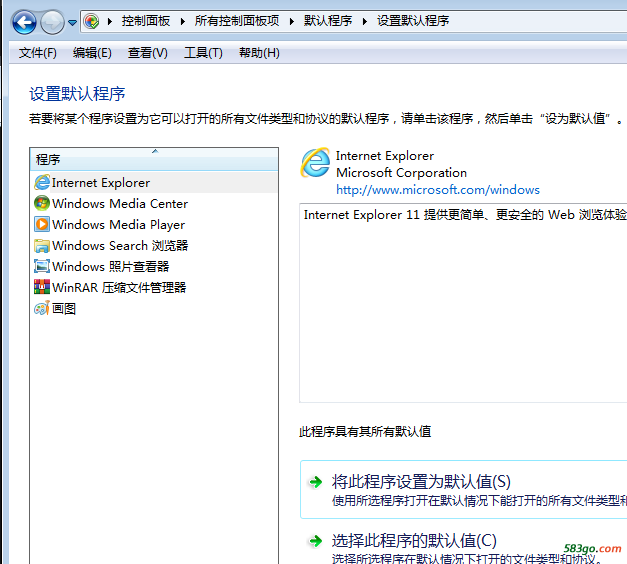Open the 查看(V) menu
This screenshot has height=564, width=627.
pos(148,53)
